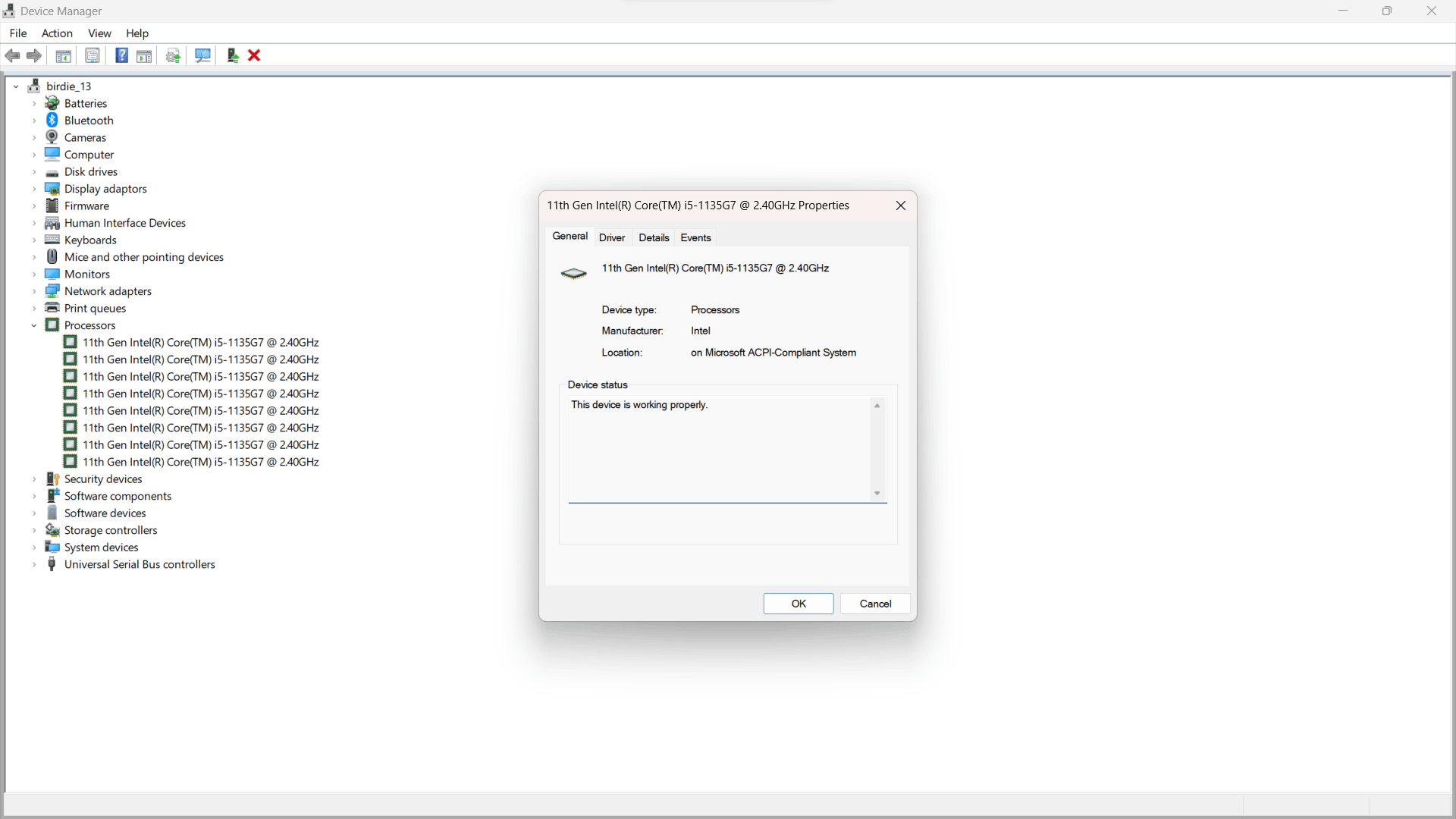This screenshot has height=819, width=1456.
Task: Open the Events tab
Action: [x=695, y=237]
